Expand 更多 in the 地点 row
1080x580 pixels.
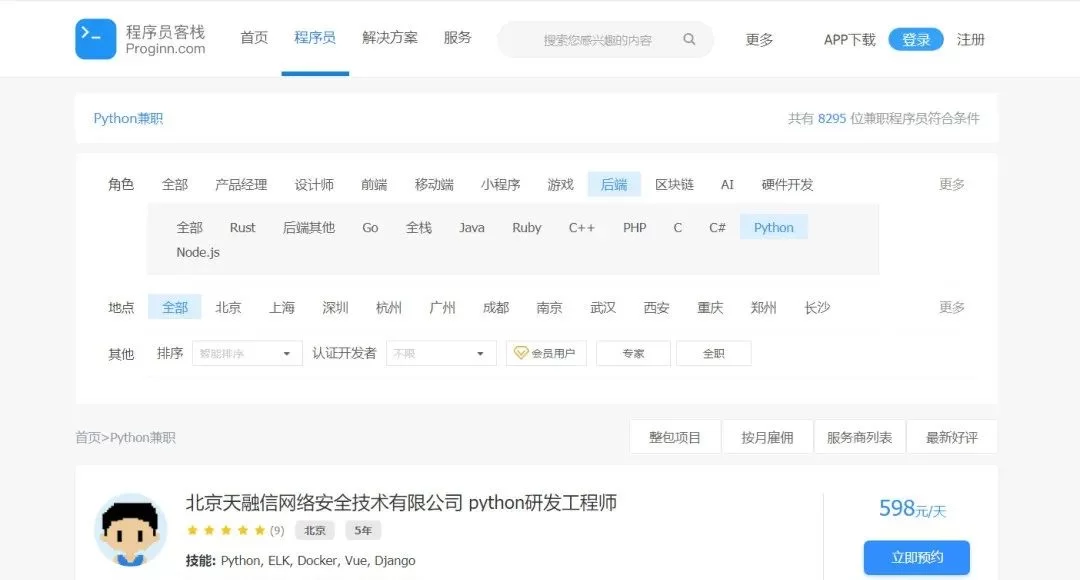pyautogui.click(x=951, y=307)
